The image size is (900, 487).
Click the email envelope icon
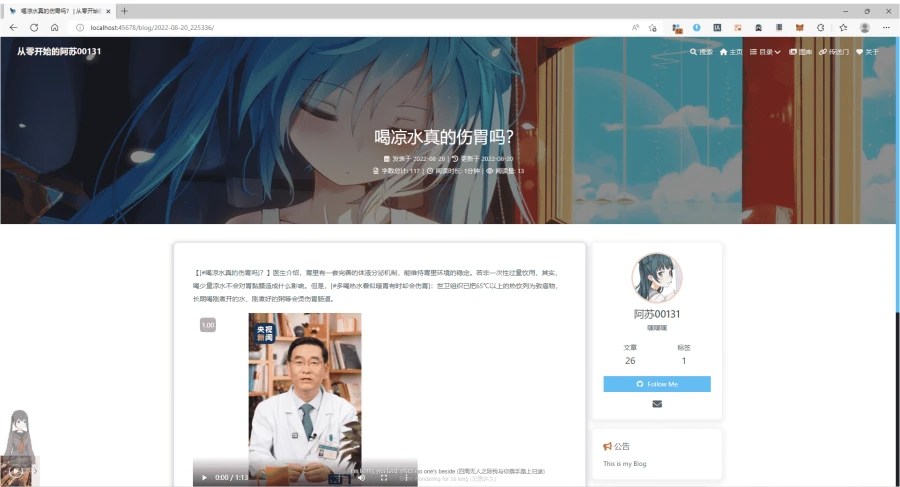[657, 404]
